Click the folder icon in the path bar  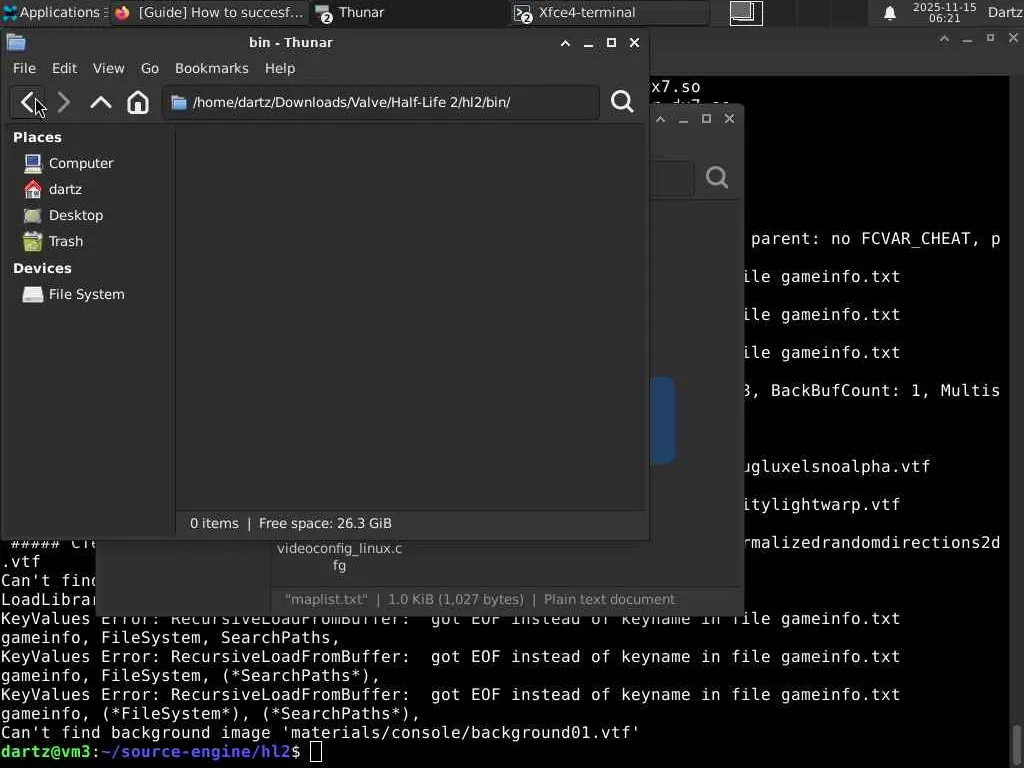[179, 103]
